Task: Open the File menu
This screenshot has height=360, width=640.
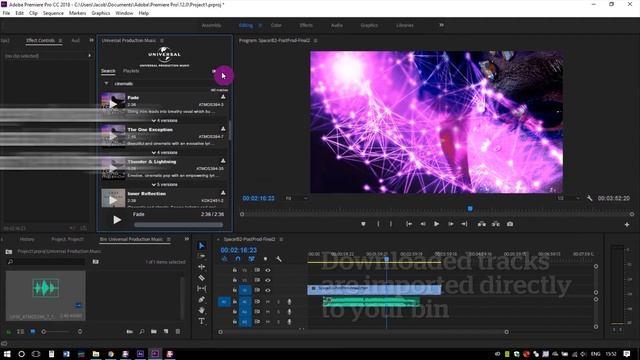Action: coord(6,13)
